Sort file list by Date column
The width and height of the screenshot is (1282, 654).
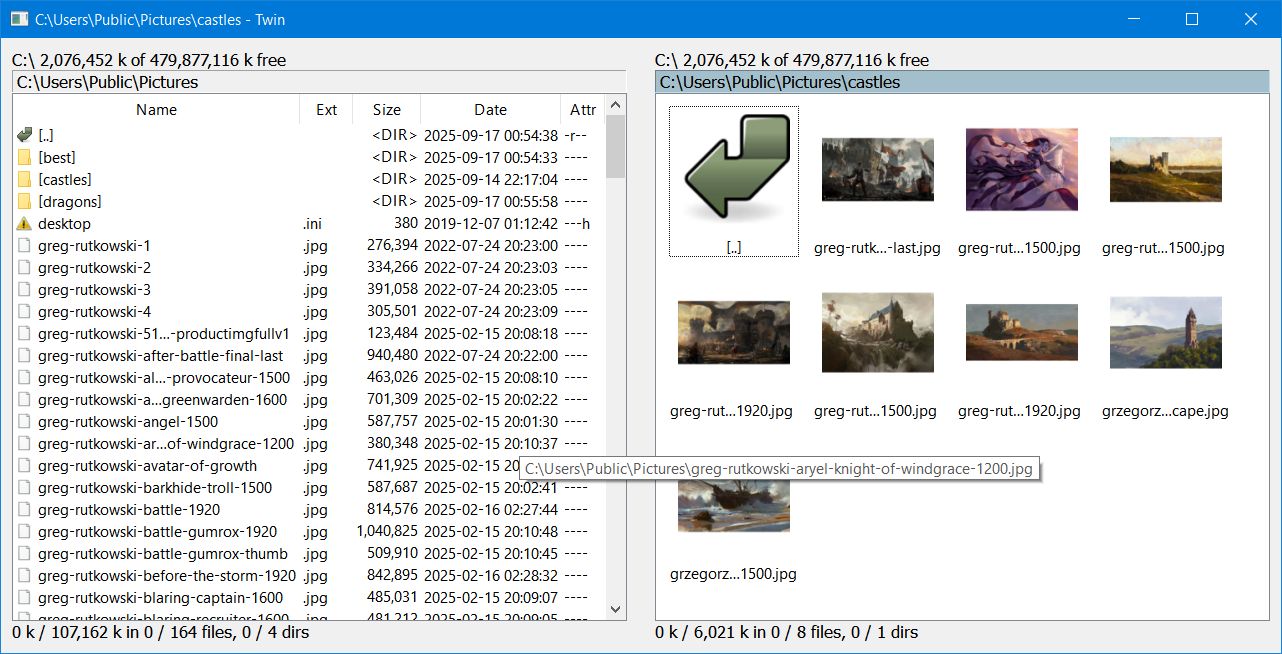click(490, 110)
